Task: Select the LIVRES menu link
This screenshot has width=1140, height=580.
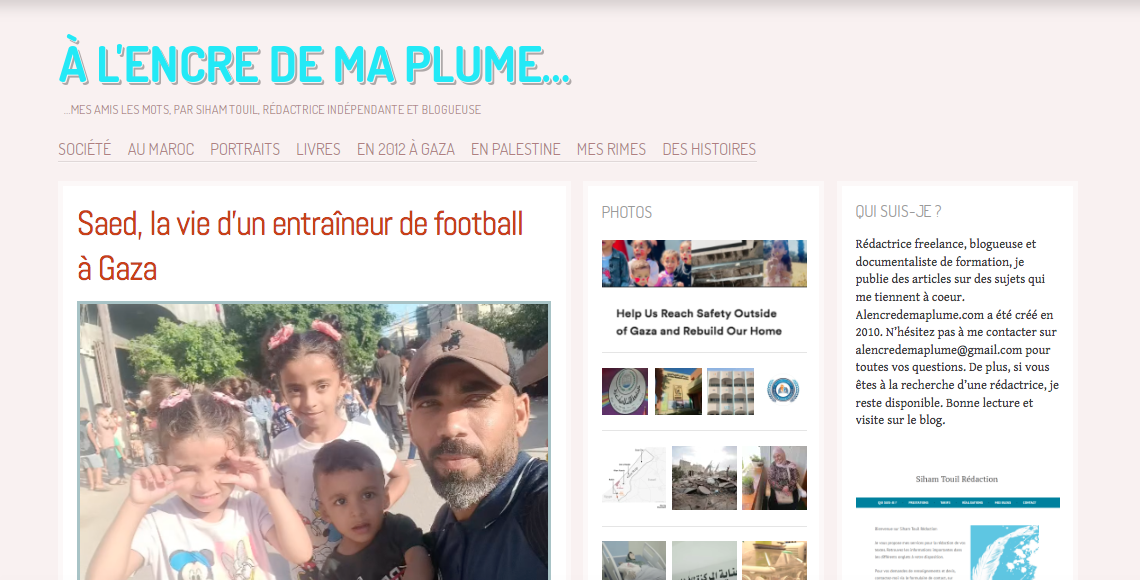Action: (318, 149)
